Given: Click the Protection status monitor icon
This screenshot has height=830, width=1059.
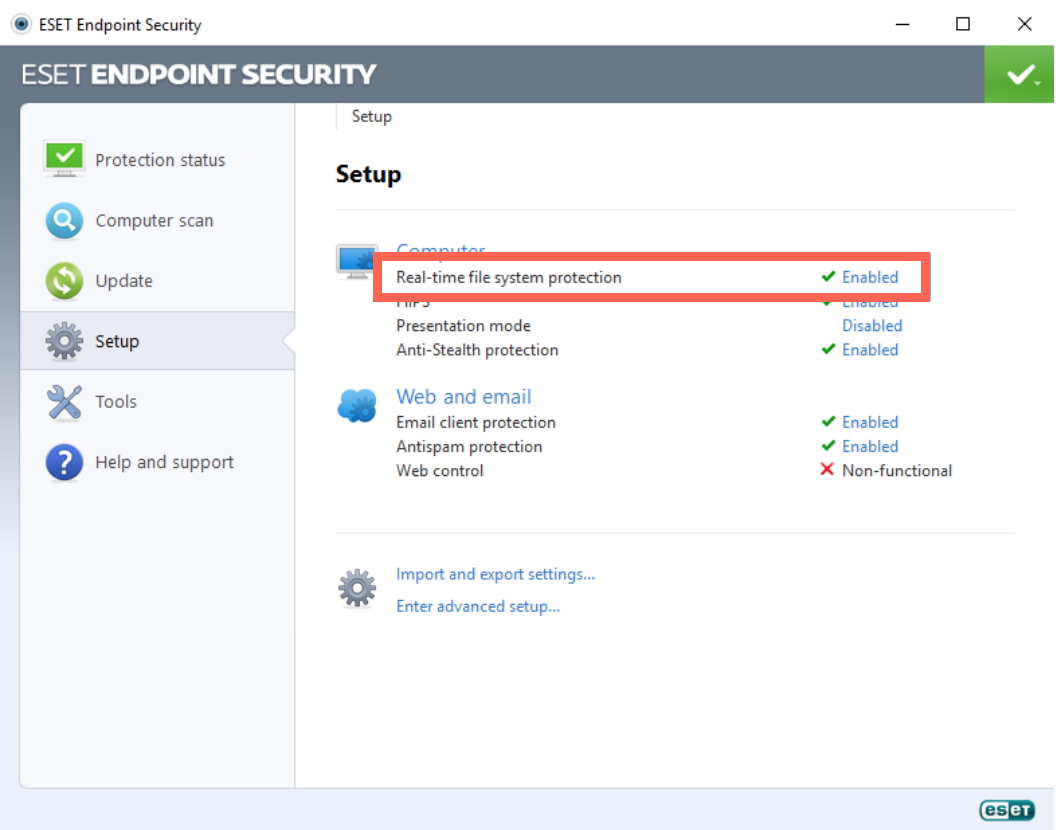Looking at the screenshot, I should (x=64, y=159).
